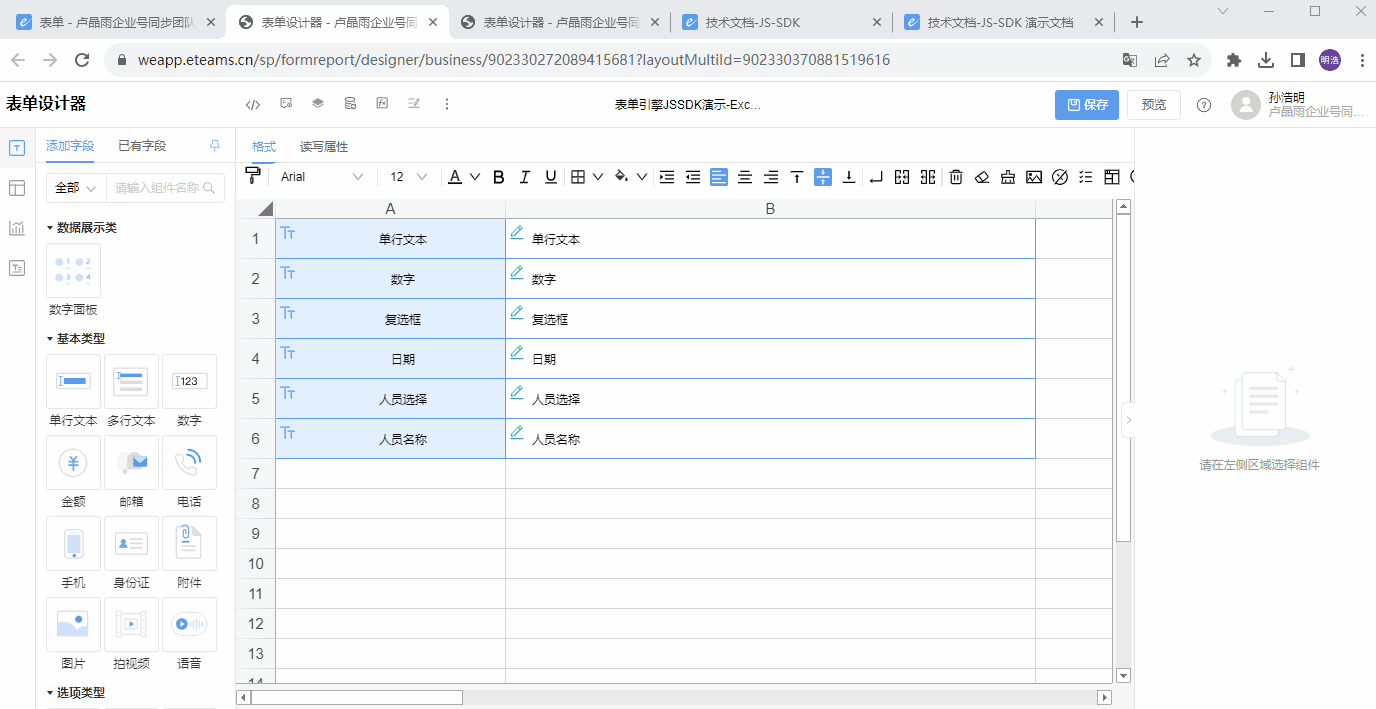The width and height of the screenshot is (1376, 709).
Task: Click the trash icon to delete in toolbar
Action: (x=955, y=177)
